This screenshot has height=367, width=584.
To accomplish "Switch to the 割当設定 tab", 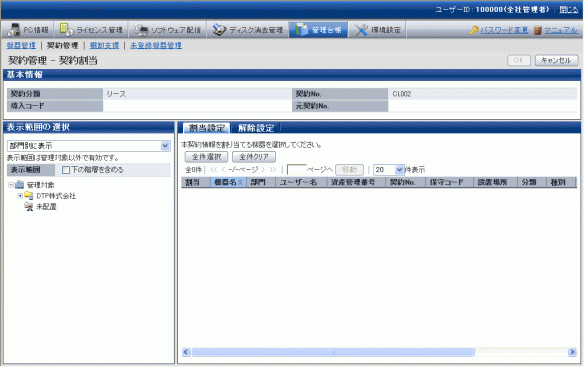I will click(207, 128).
